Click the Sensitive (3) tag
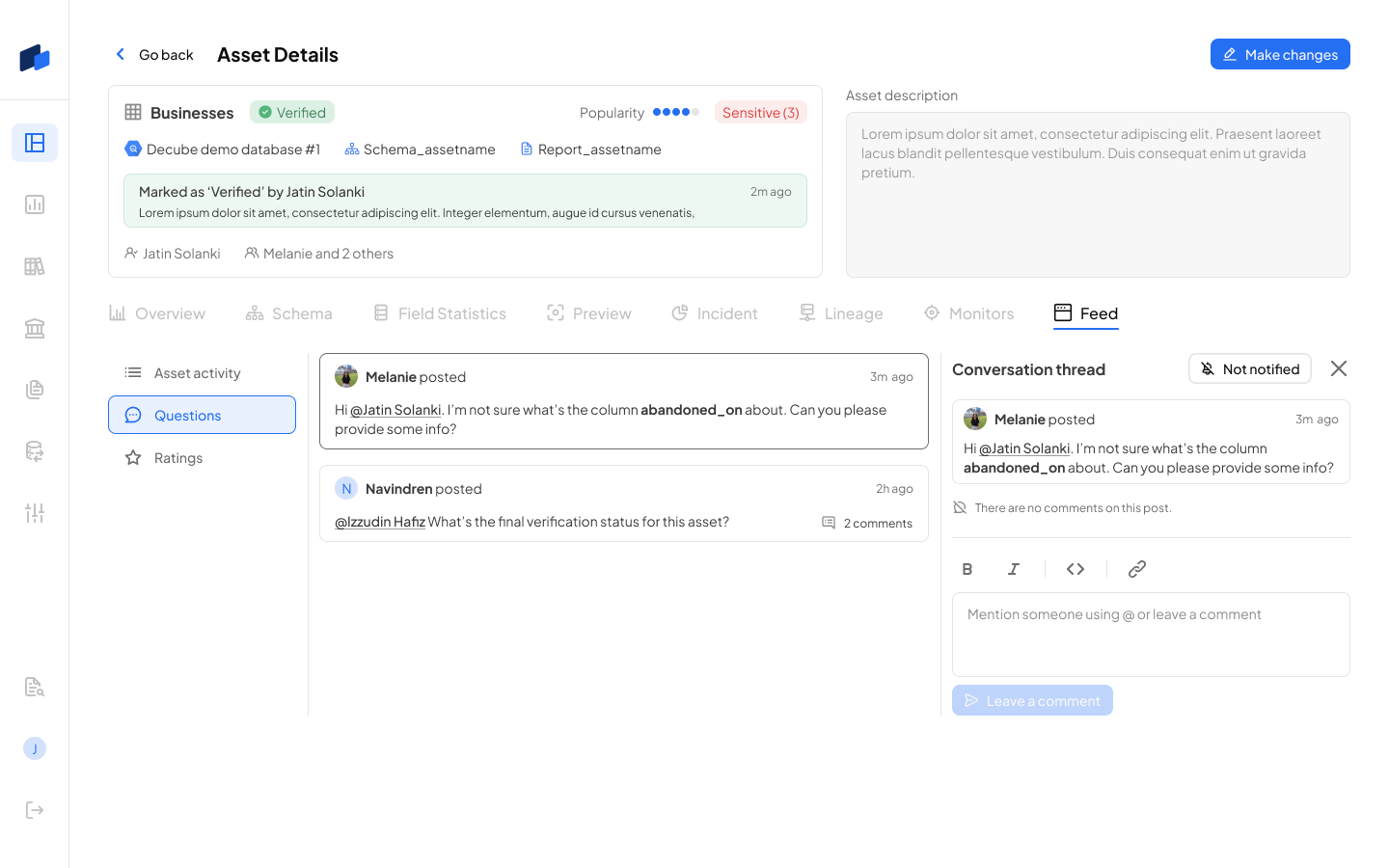The height and width of the screenshot is (868, 1389). point(760,113)
